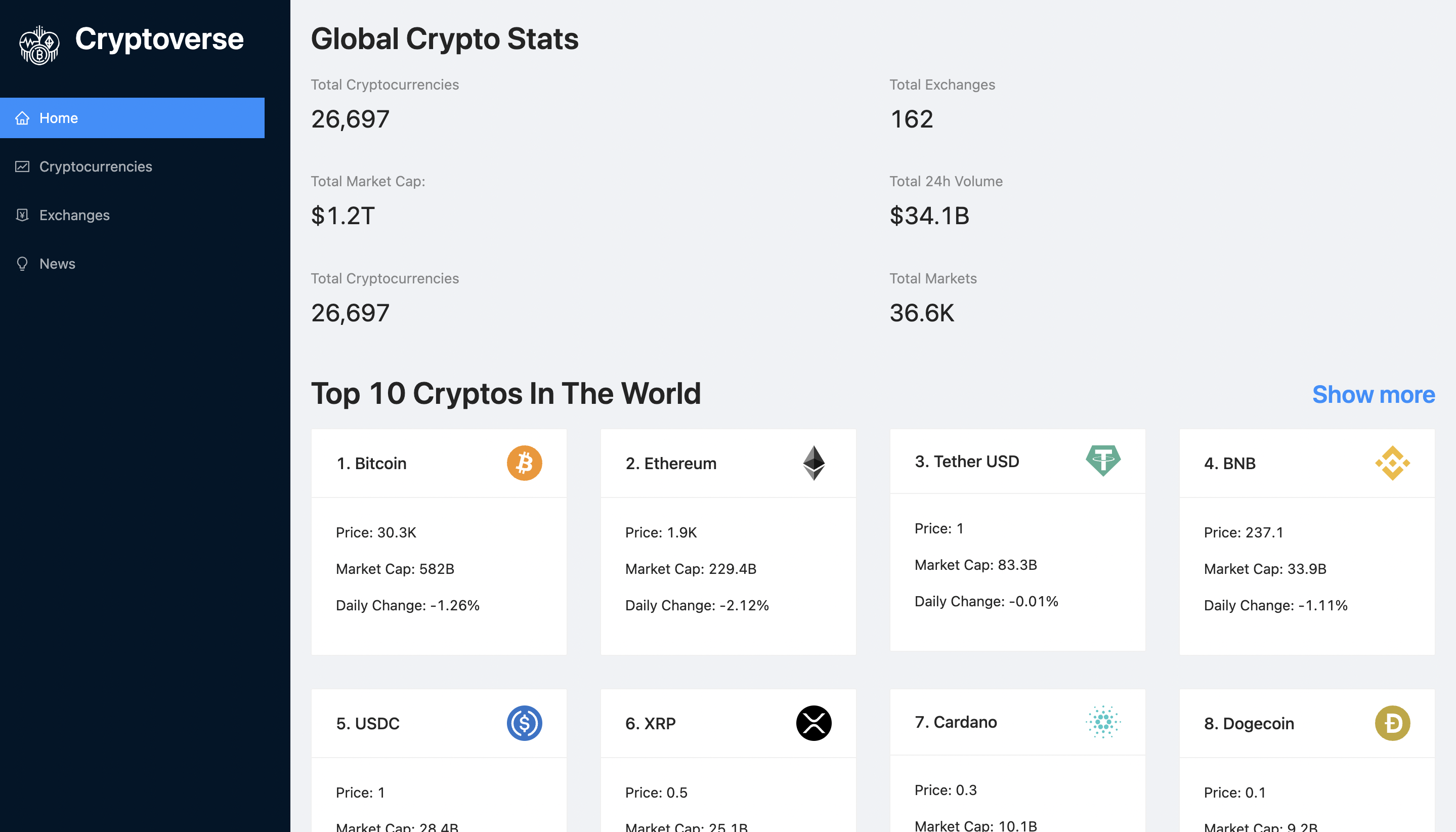Go to the Exchanges menu item
1456x832 pixels.
coord(132,215)
